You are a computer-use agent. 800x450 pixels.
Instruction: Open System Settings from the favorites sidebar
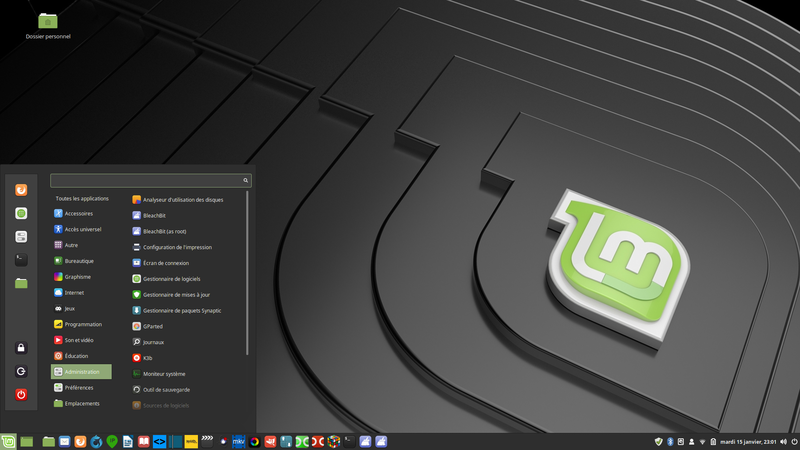pyautogui.click(x=21, y=237)
